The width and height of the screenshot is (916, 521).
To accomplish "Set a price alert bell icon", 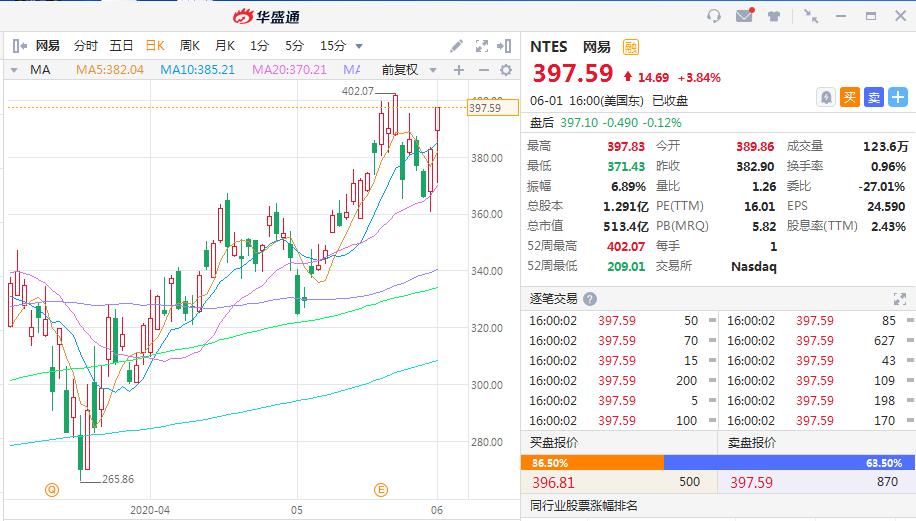I will [x=825, y=97].
